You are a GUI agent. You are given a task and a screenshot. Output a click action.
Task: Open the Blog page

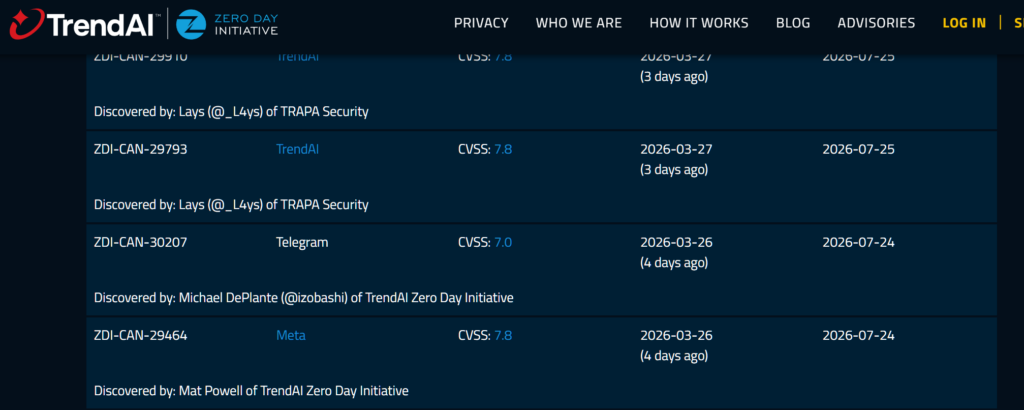click(792, 23)
